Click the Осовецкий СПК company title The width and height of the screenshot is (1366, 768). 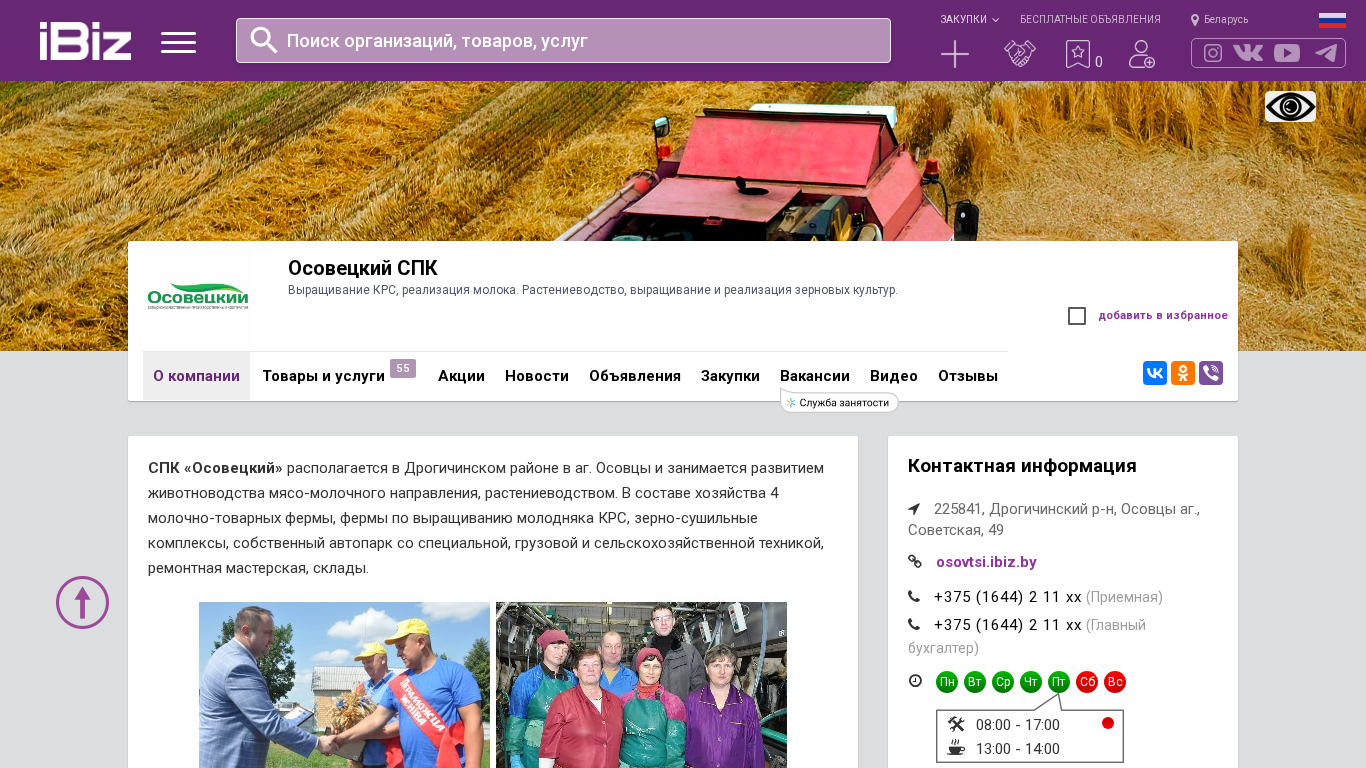pyautogui.click(x=363, y=268)
